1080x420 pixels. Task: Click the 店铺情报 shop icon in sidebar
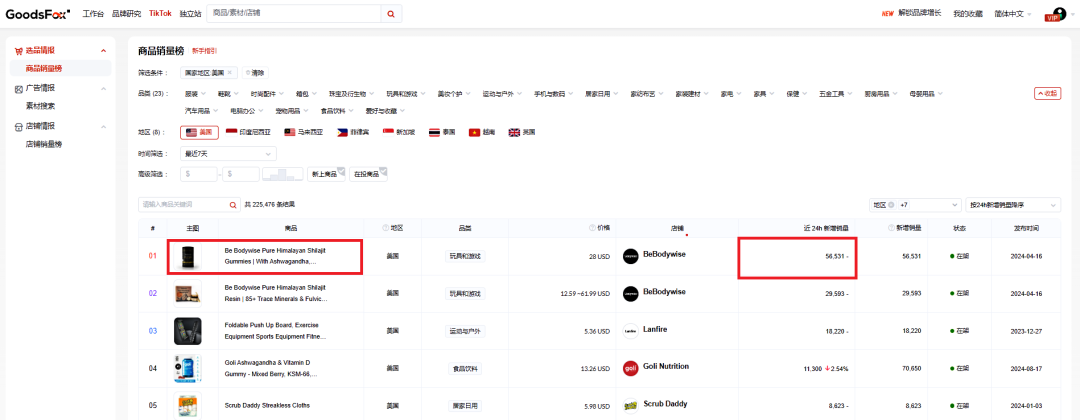coord(19,126)
